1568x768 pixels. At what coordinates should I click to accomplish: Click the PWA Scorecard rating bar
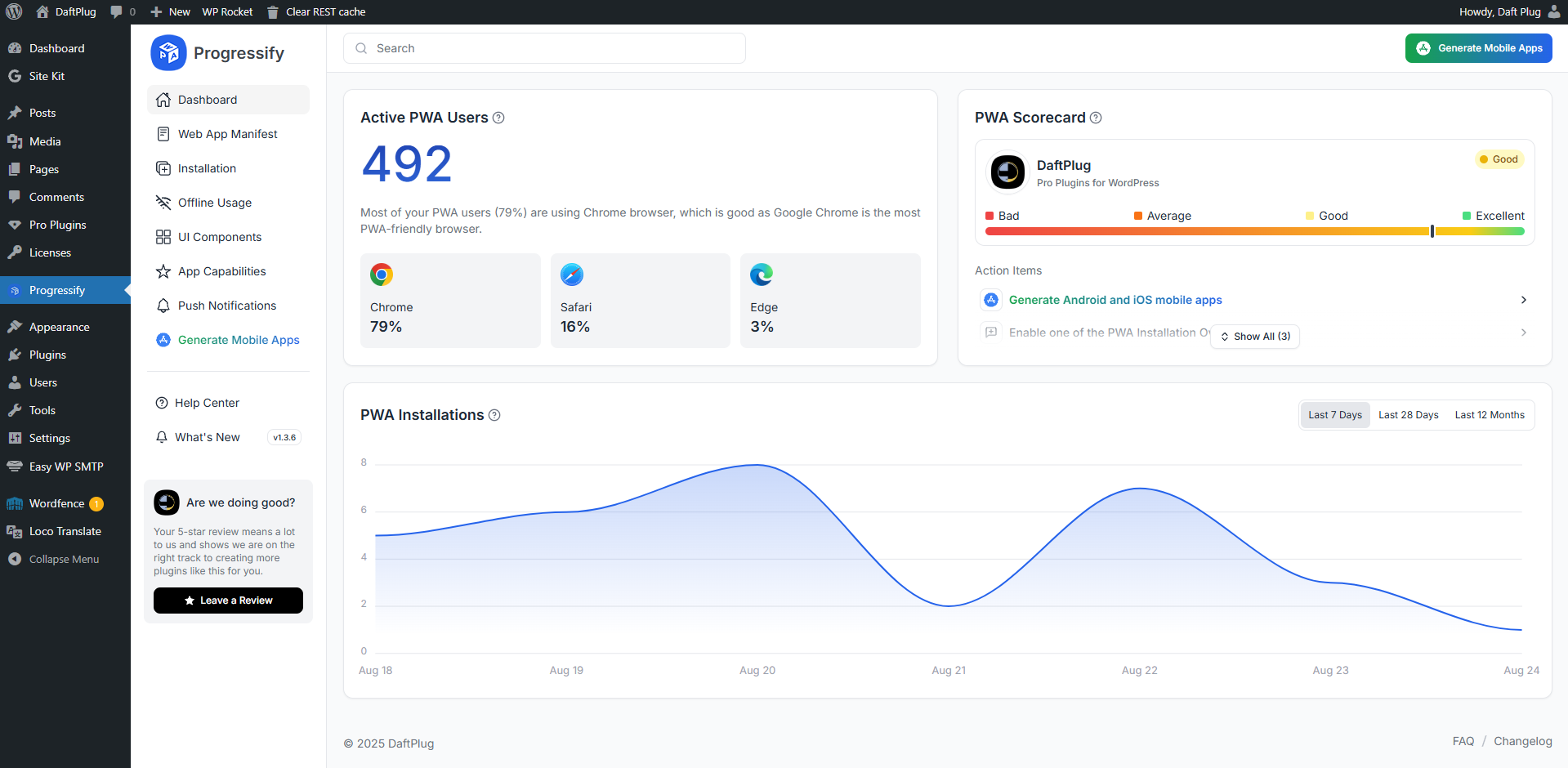[1255, 231]
